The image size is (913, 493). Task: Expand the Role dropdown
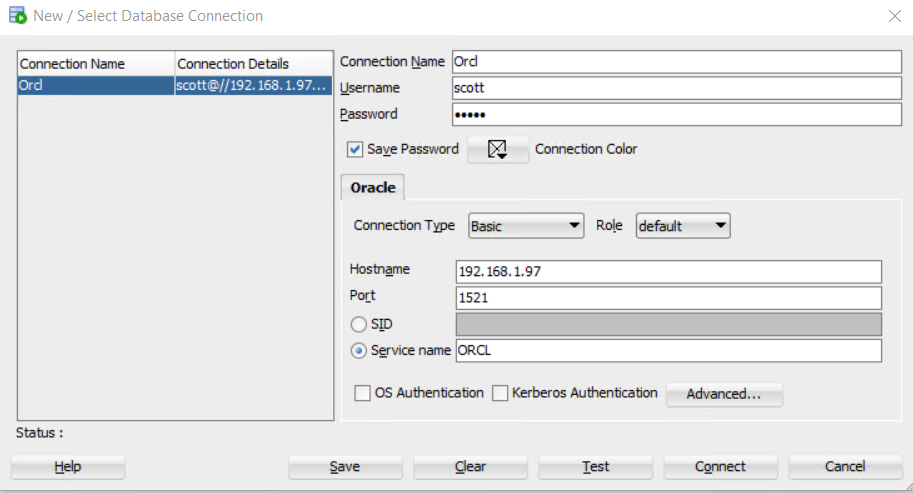683,226
